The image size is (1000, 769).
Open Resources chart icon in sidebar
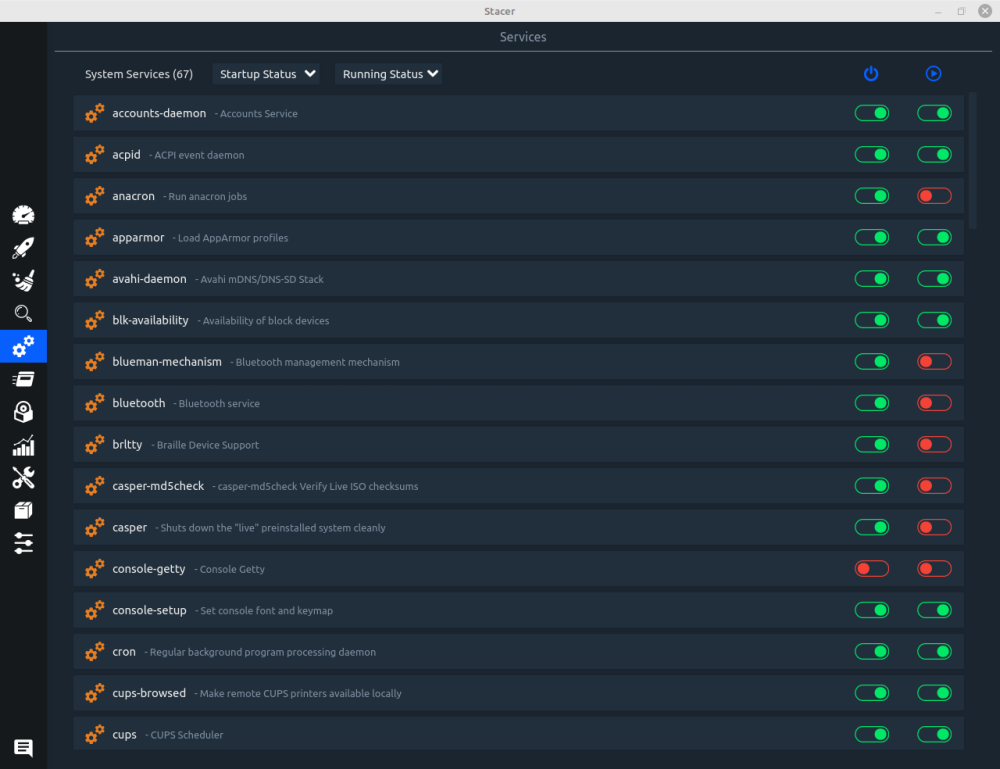point(23,445)
